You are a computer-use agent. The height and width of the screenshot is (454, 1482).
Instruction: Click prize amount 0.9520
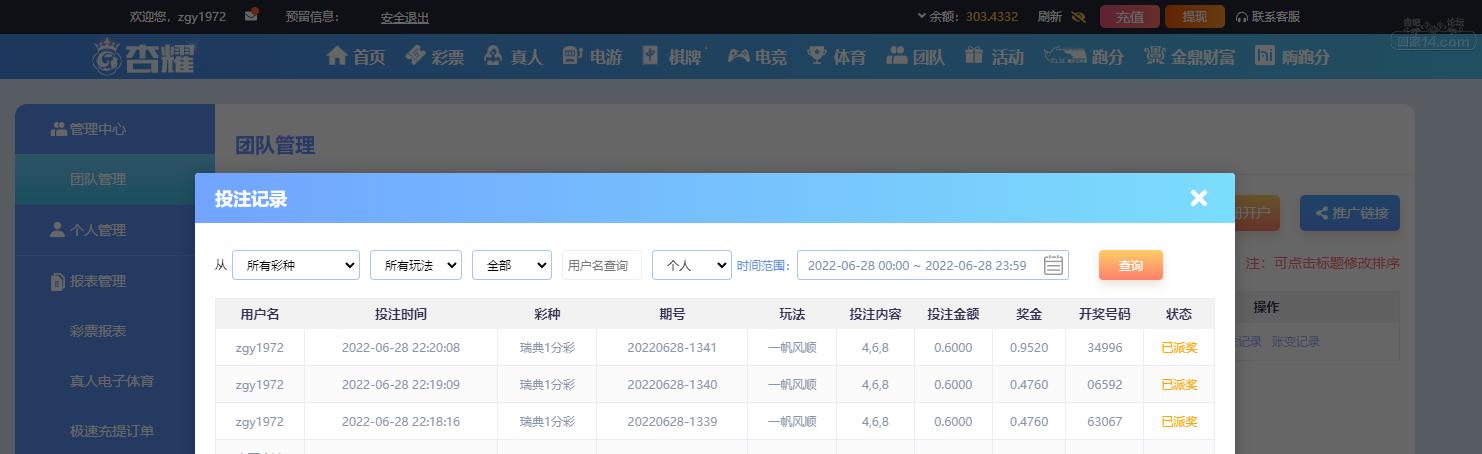pos(1029,348)
